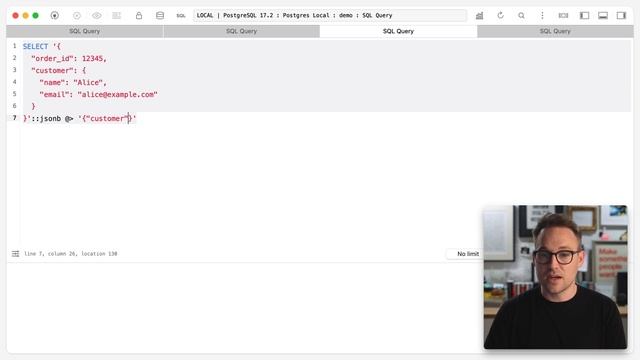Click line number 7 in the gutter

click(15, 118)
